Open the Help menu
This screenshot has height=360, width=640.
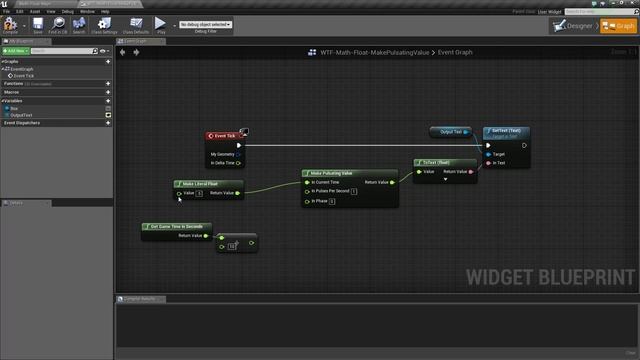click(105, 11)
